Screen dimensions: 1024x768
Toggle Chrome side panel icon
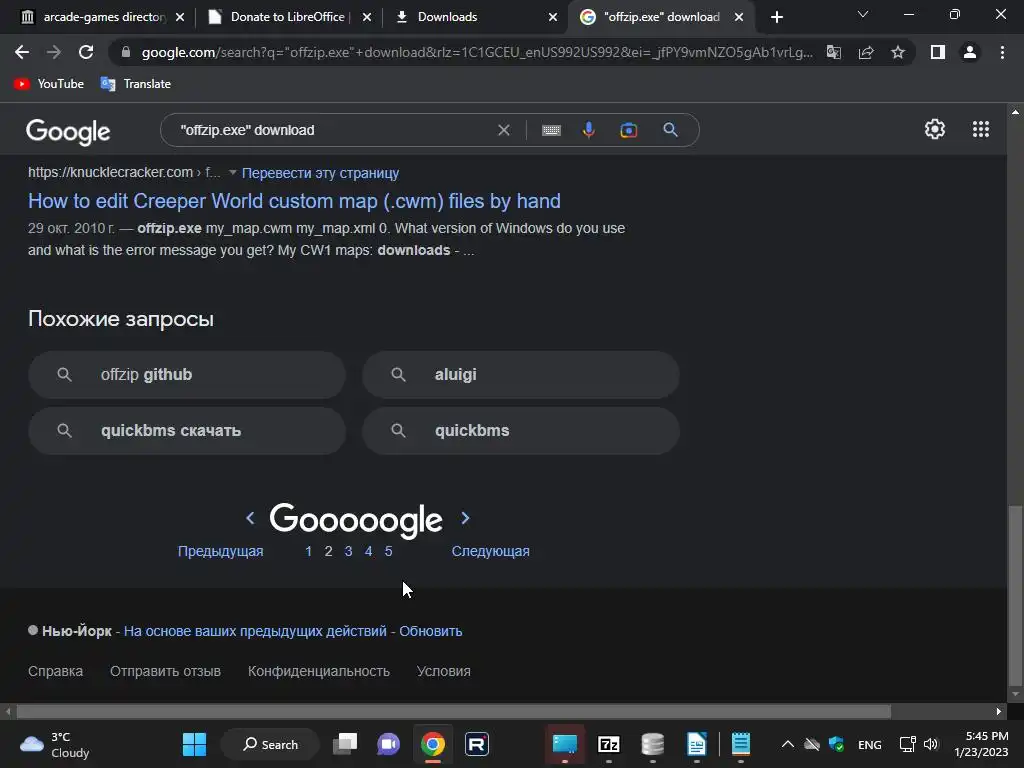tap(938, 52)
